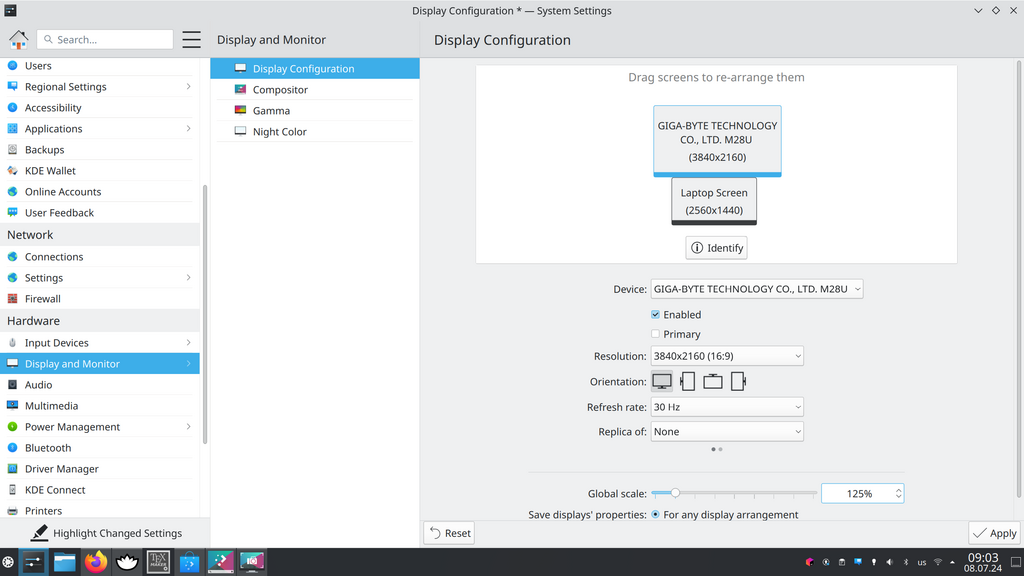Open Firefox from the taskbar

coord(96,562)
